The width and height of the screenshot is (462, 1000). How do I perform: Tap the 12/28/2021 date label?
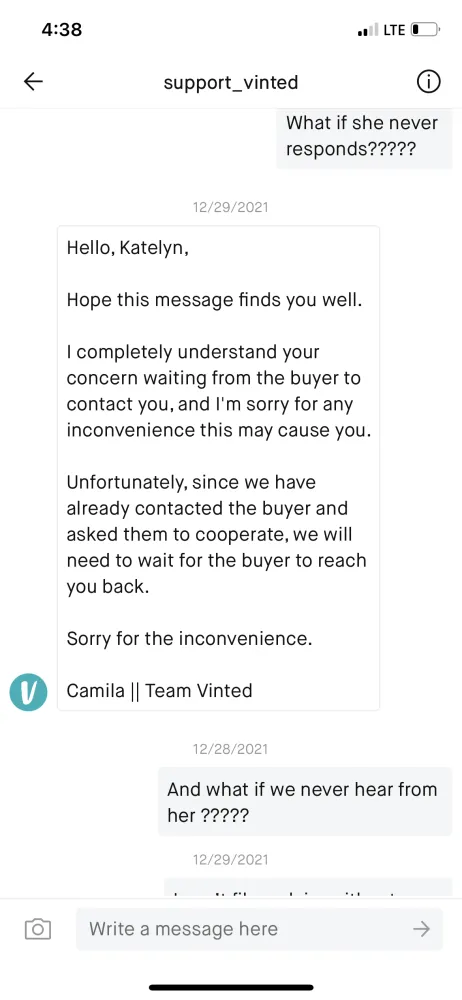230,748
